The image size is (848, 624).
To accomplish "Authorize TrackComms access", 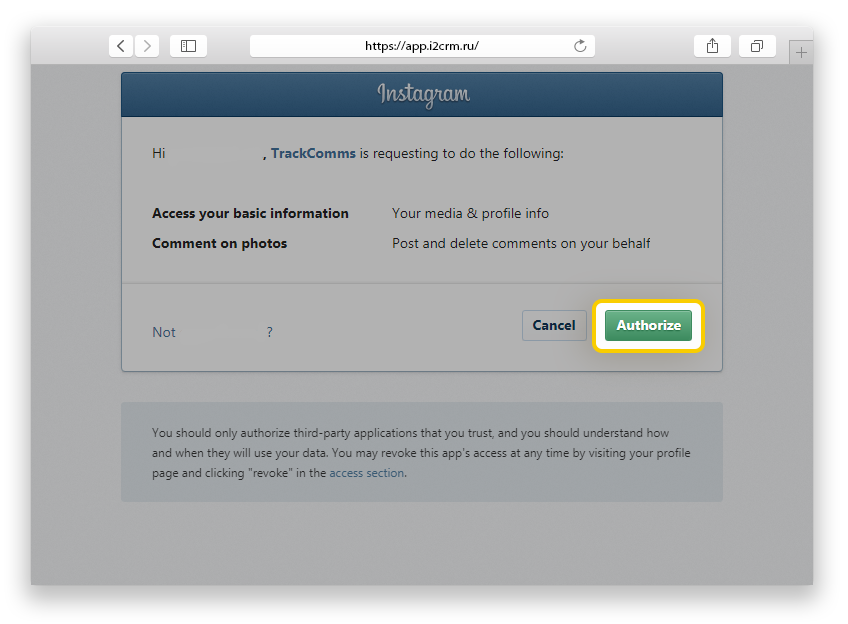I will 648,326.
